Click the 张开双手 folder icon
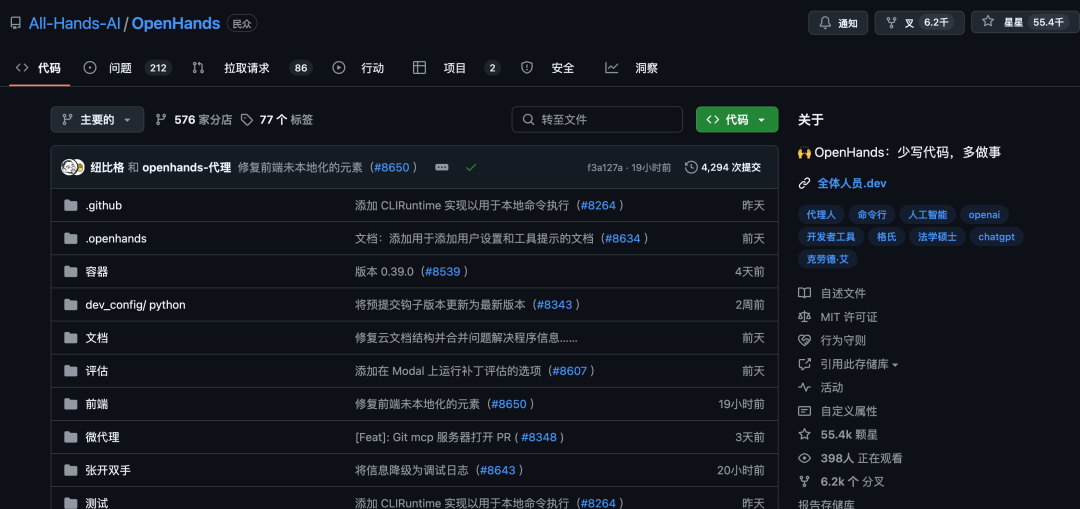This screenshot has width=1080, height=509. (70, 470)
